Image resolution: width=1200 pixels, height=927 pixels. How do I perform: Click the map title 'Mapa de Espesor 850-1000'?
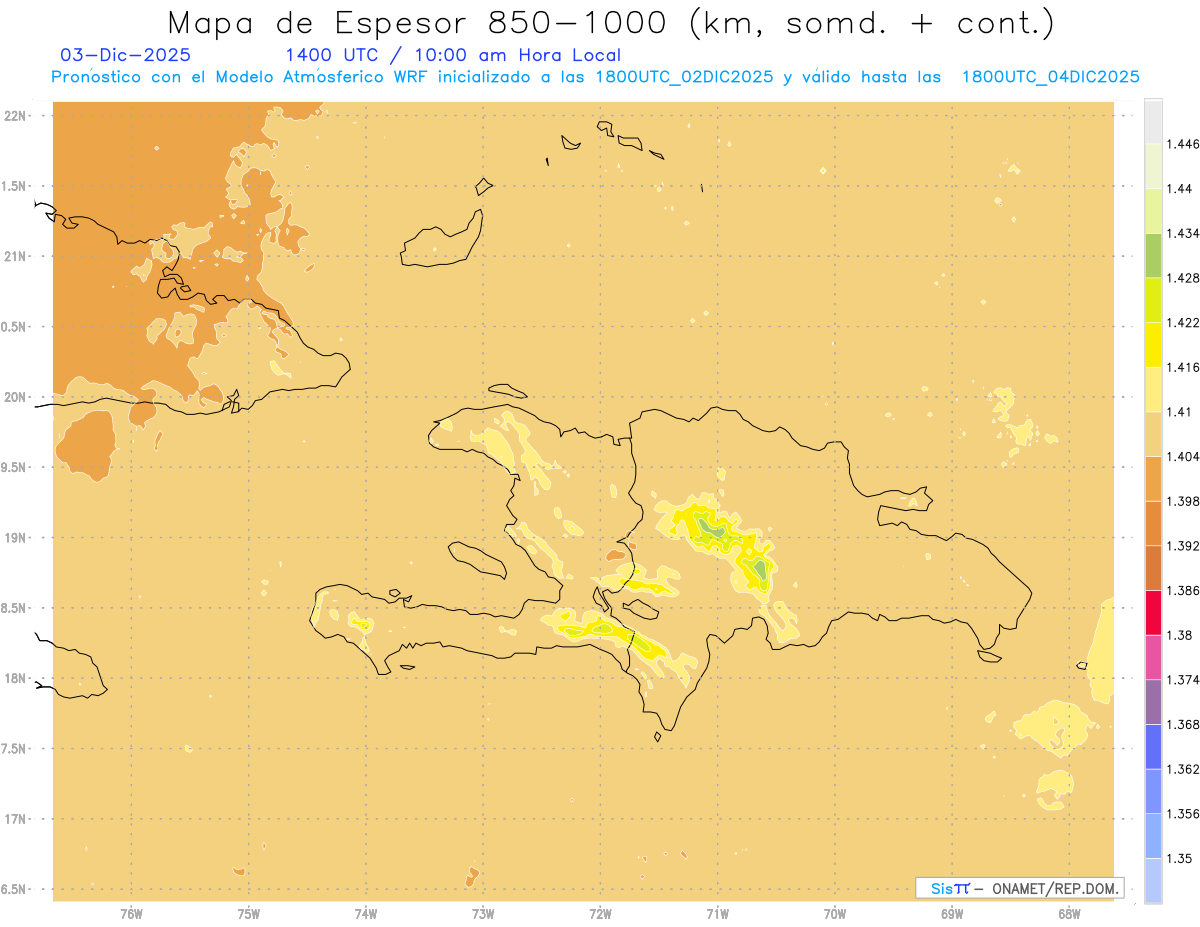pos(420,22)
